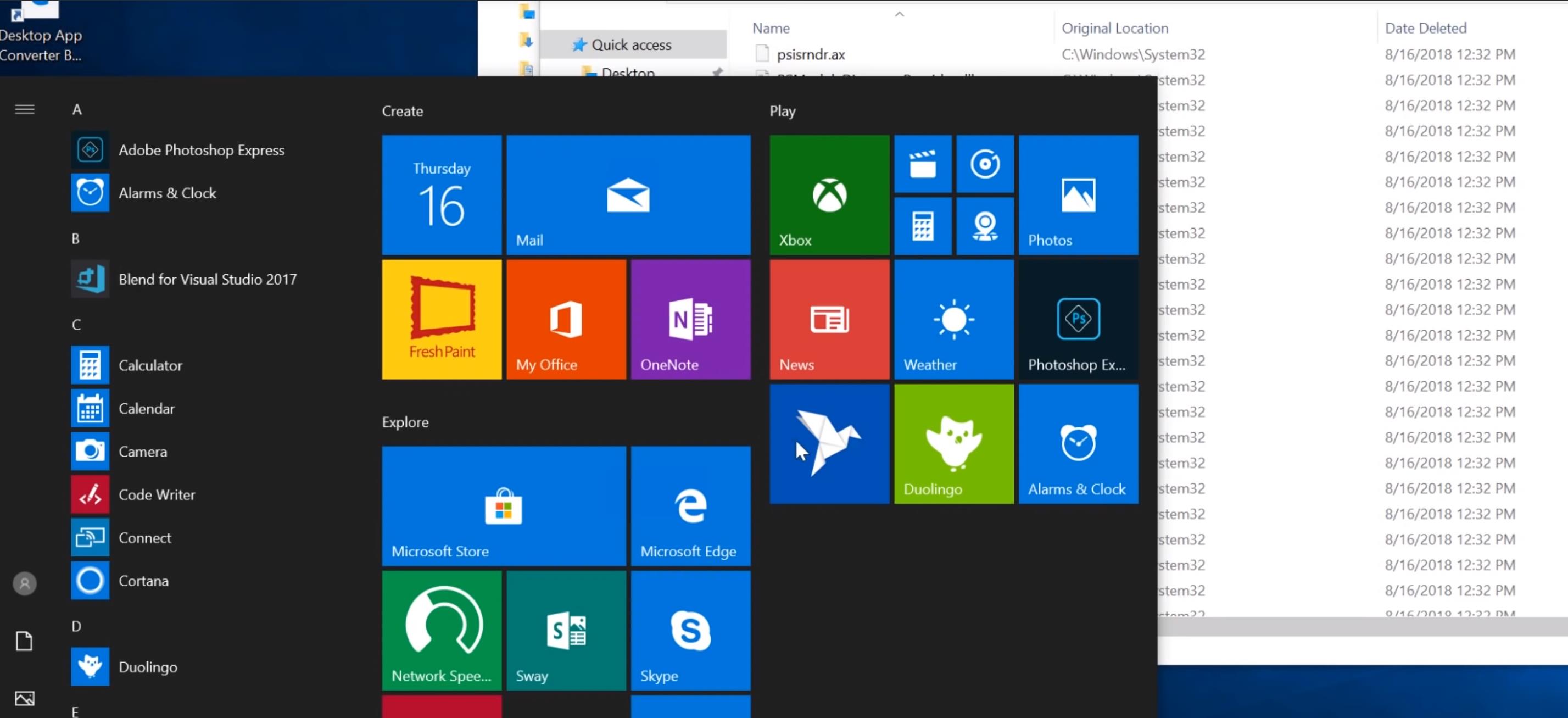Unpin Desktop using its pin icon
1568x718 pixels.
pos(718,73)
